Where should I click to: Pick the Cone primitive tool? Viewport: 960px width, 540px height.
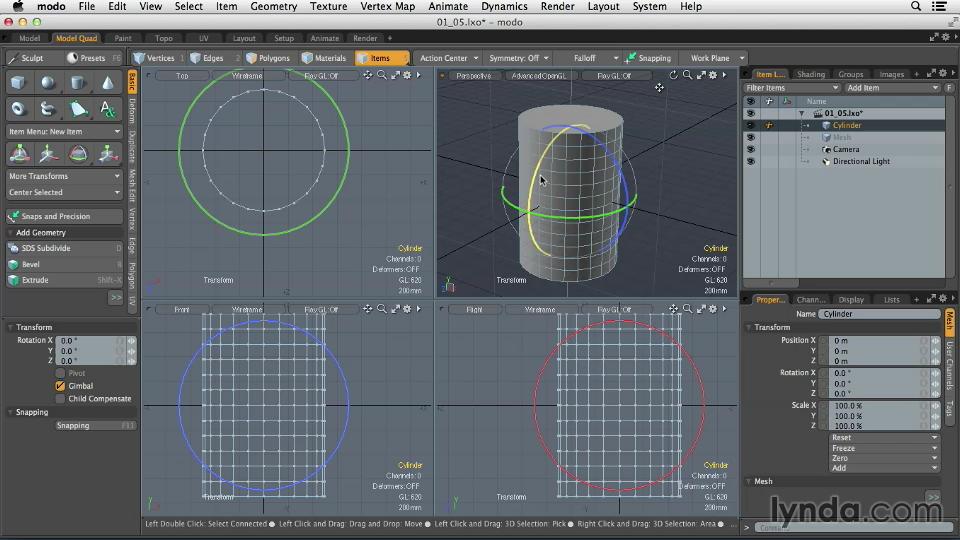pos(107,82)
